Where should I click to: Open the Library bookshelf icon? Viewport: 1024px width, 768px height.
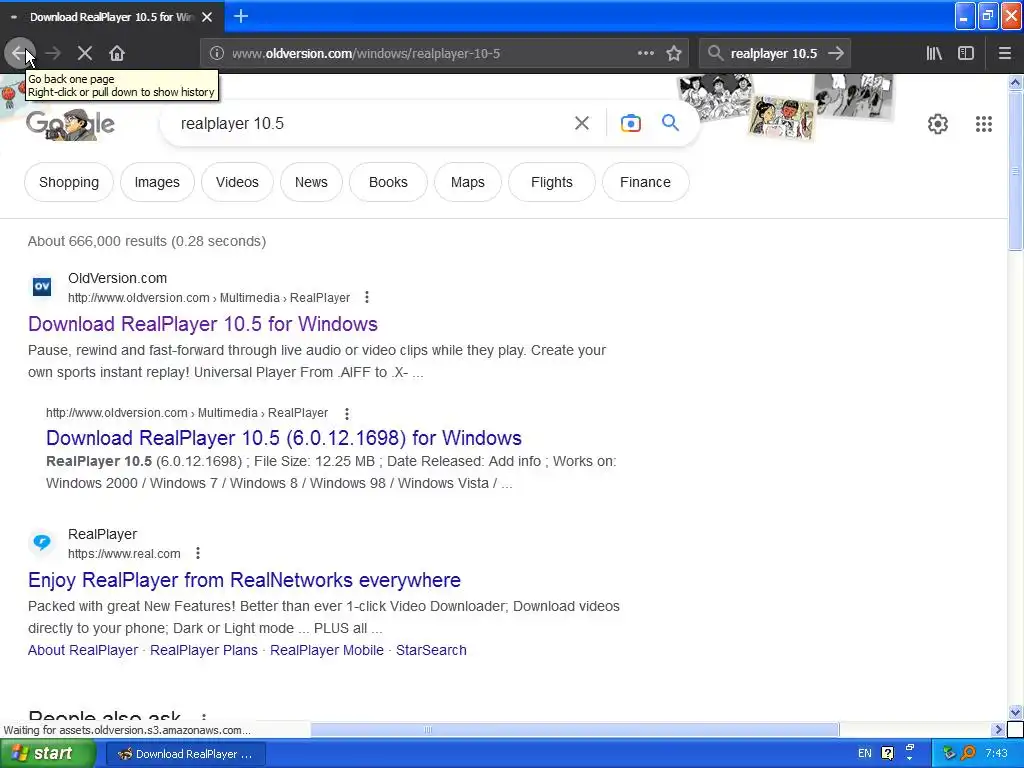(934, 53)
